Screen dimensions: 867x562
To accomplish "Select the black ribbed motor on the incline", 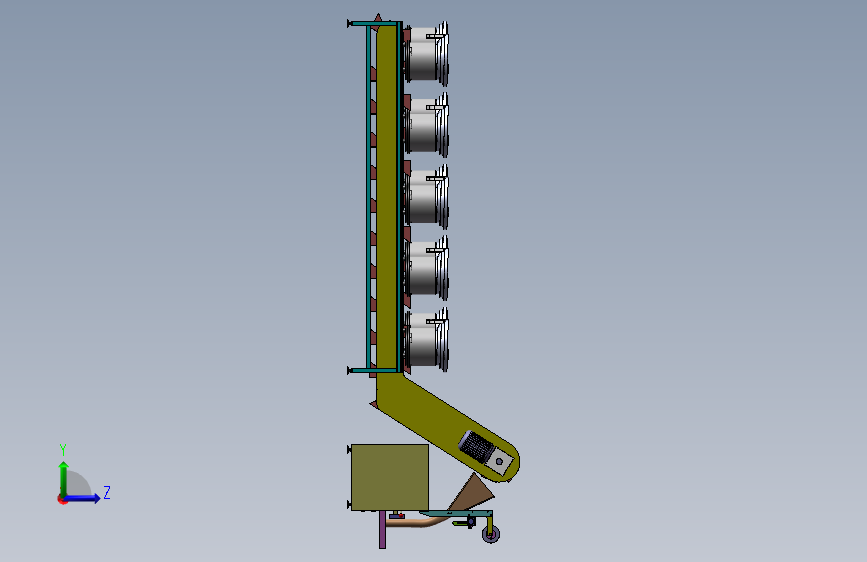I will (x=476, y=445).
